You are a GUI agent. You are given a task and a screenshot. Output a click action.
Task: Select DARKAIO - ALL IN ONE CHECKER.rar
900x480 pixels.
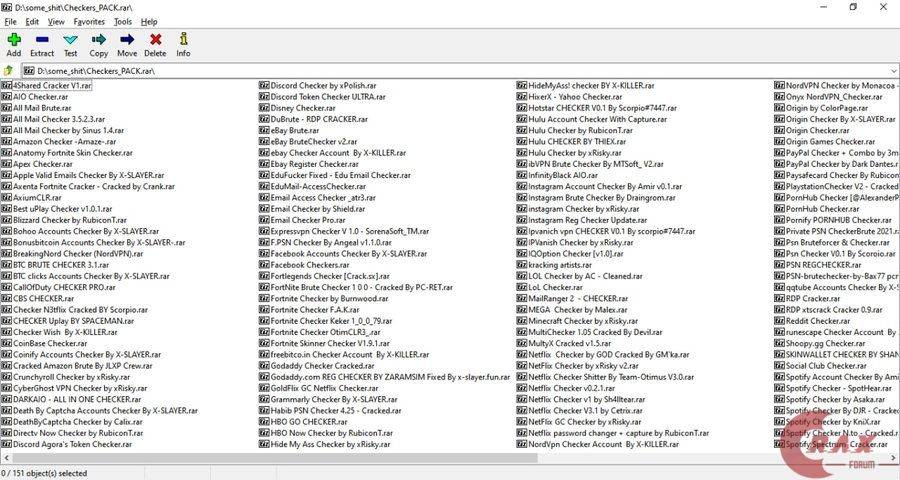(x=77, y=399)
